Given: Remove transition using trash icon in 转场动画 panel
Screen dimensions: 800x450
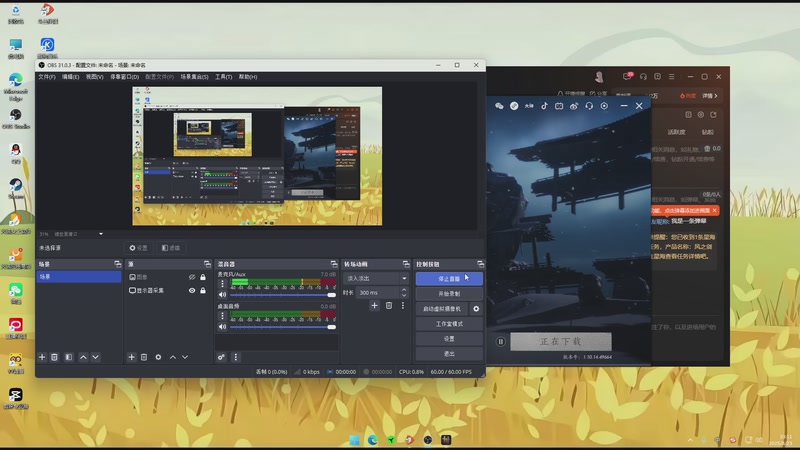Looking at the screenshot, I should [389, 305].
